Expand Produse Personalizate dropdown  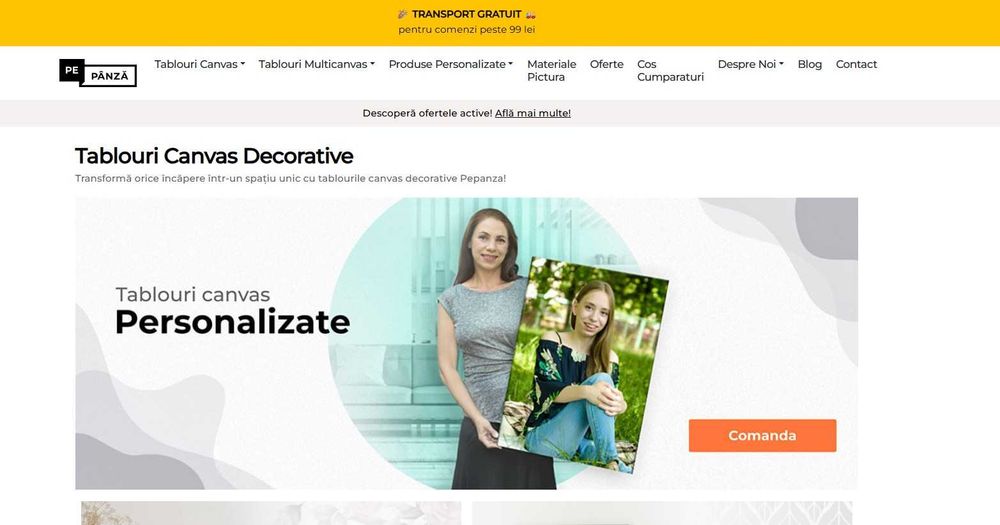pos(451,64)
